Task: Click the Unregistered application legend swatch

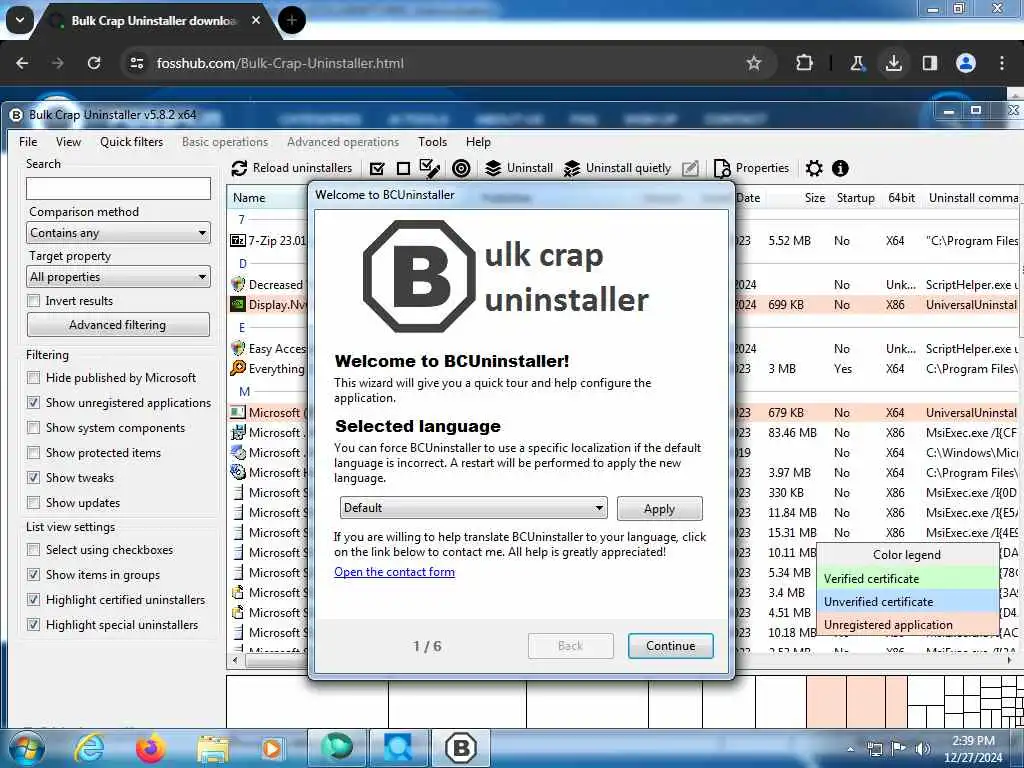Action: point(908,624)
